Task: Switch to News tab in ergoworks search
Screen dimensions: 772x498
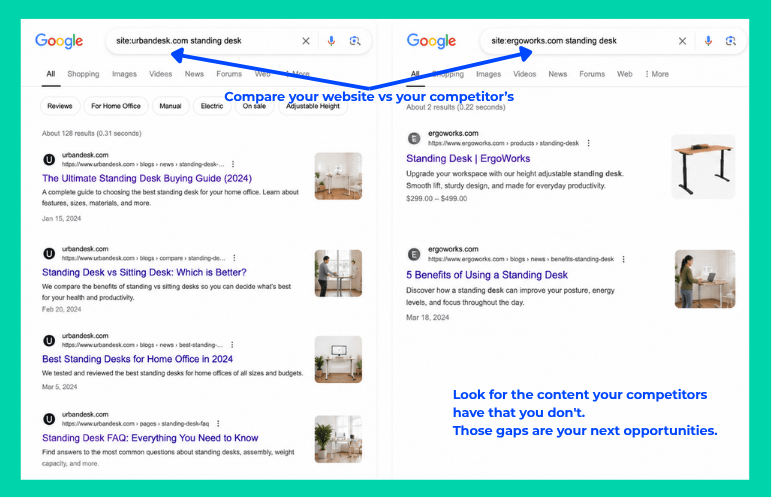Action: coord(557,74)
